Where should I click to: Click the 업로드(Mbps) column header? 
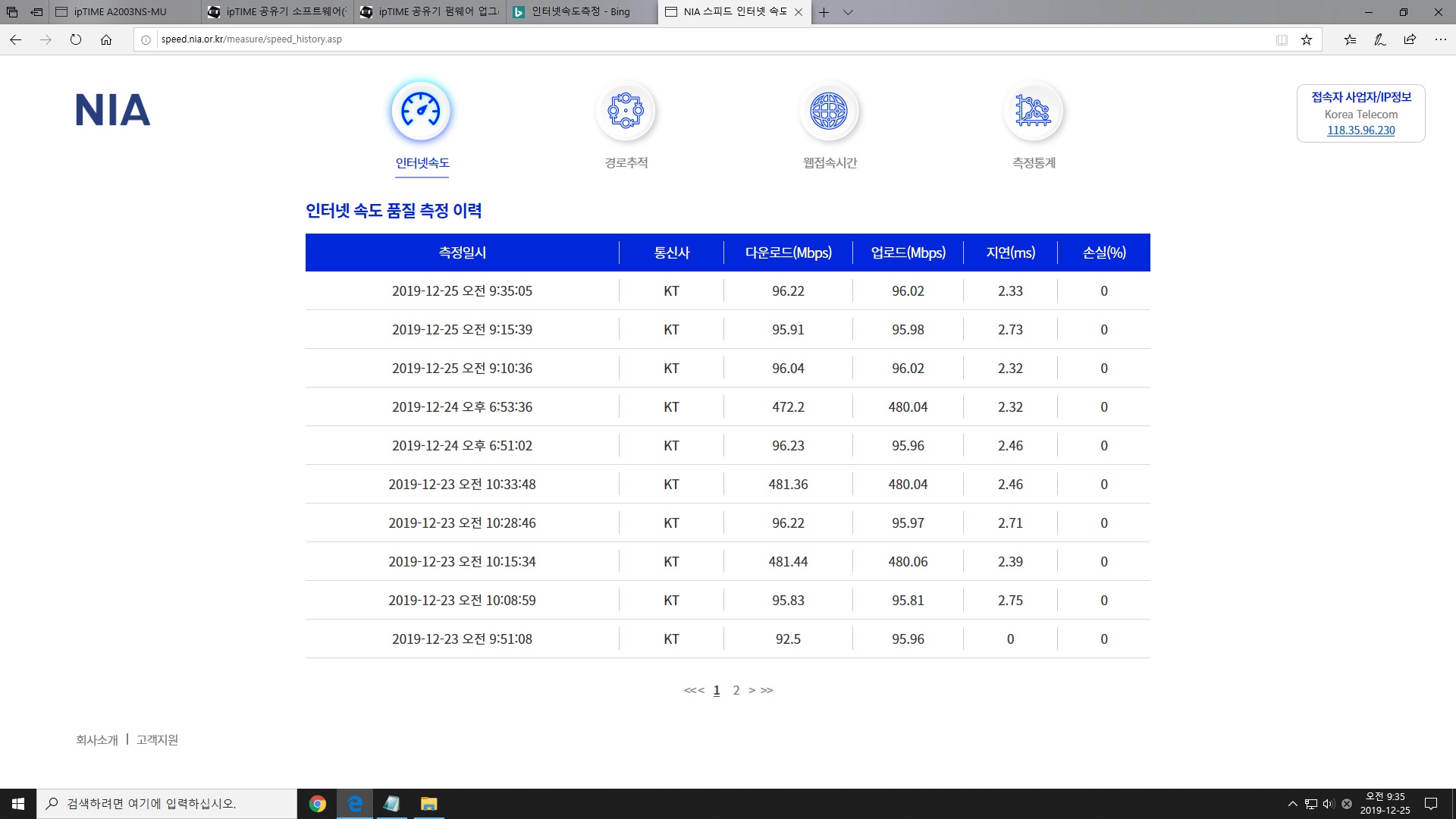pyautogui.click(x=908, y=253)
